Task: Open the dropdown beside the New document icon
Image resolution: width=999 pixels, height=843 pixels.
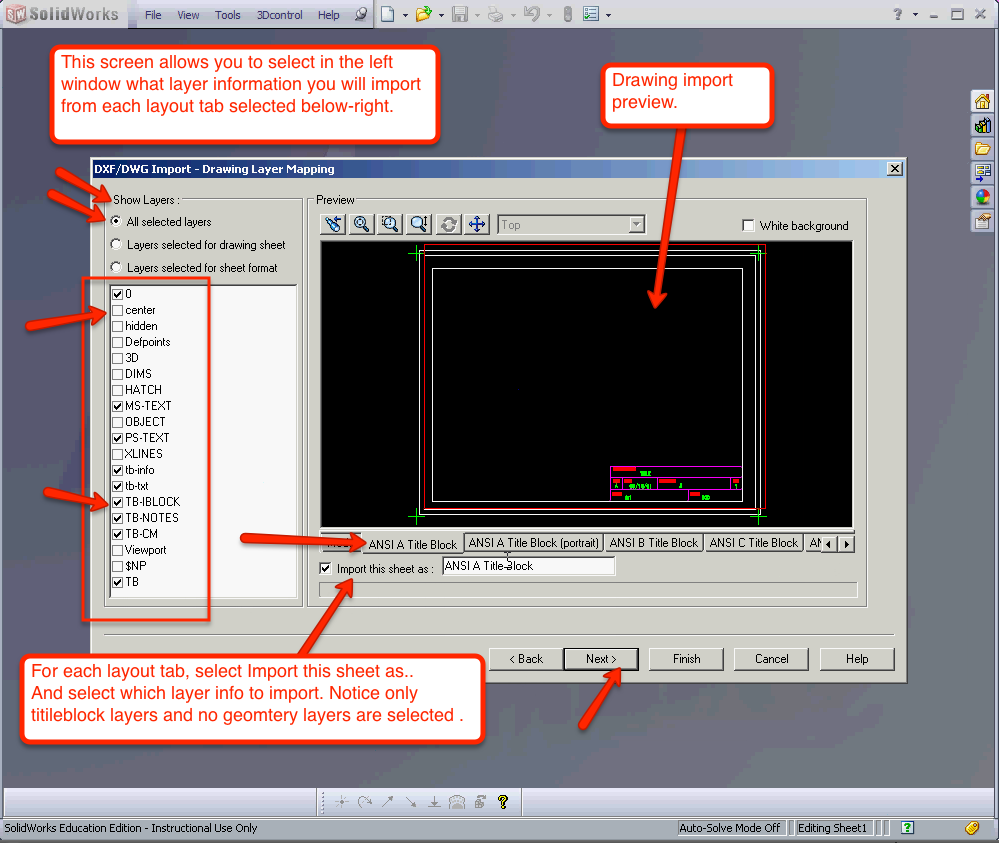Action: click(405, 15)
